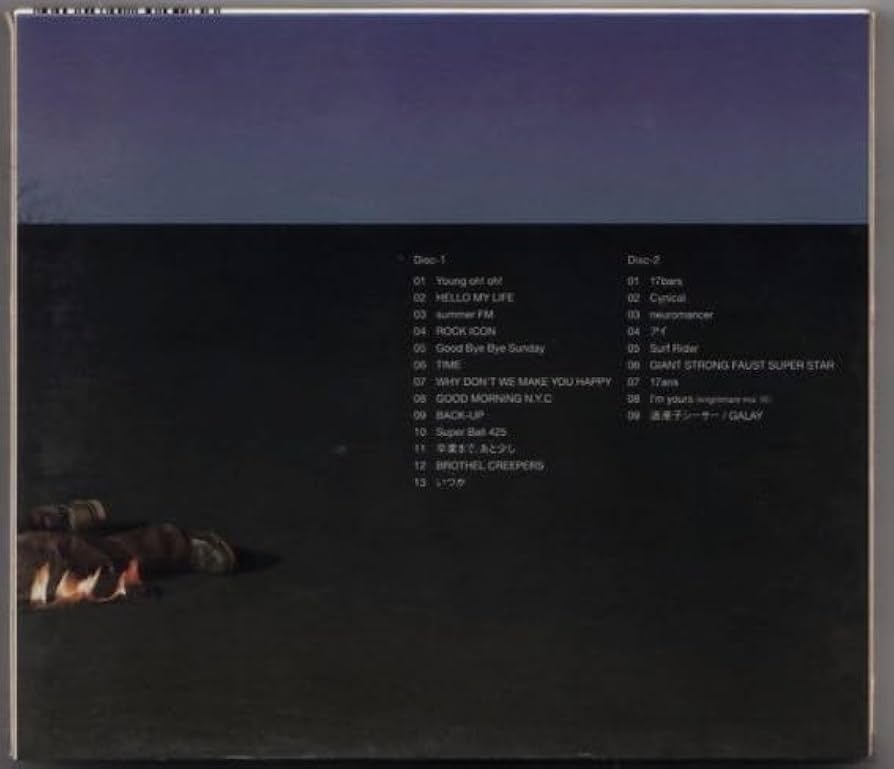Select '17bars' on Disc-2
This screenshot has height=769, width=894.
pyautogui.click(x=666, y=281)
